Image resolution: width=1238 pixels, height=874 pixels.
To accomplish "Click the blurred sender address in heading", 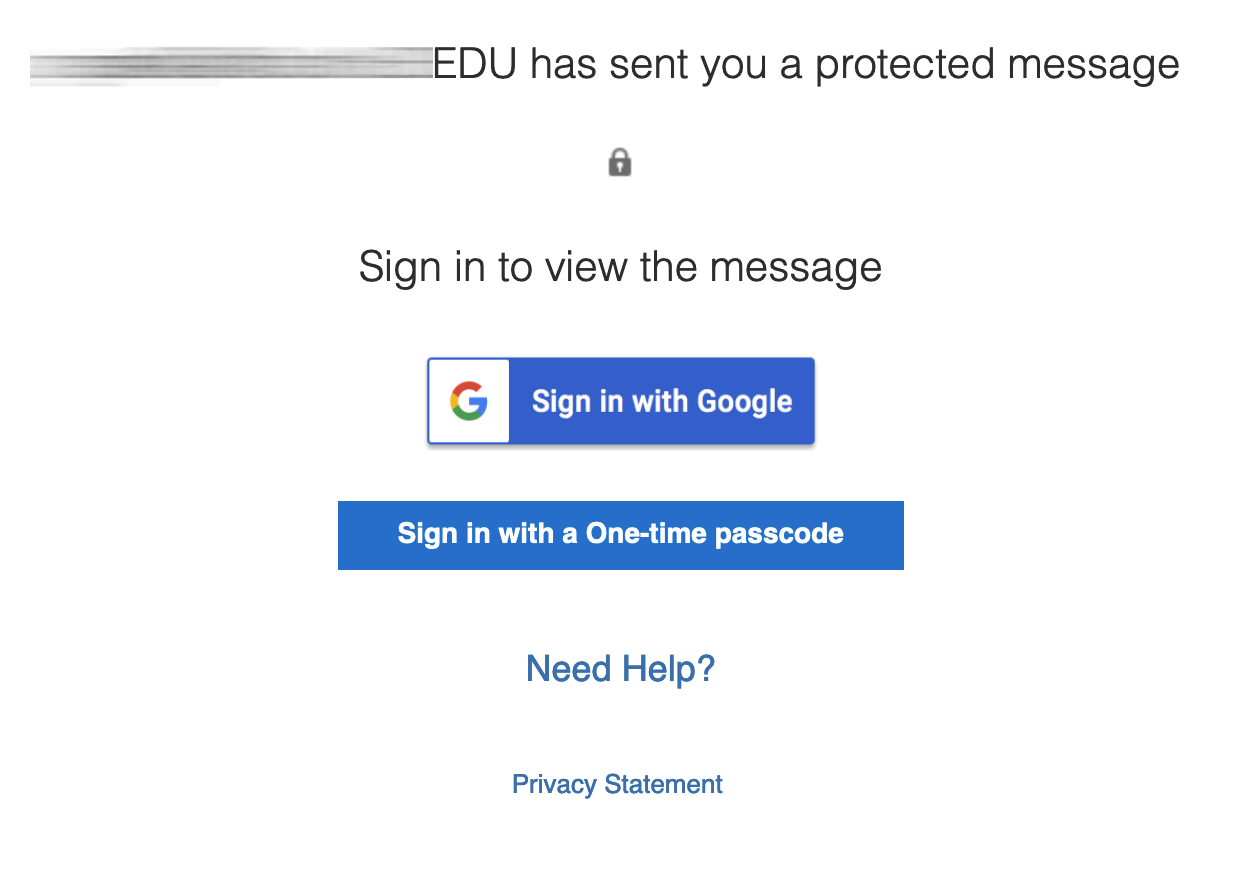I will tap(231, 65).
